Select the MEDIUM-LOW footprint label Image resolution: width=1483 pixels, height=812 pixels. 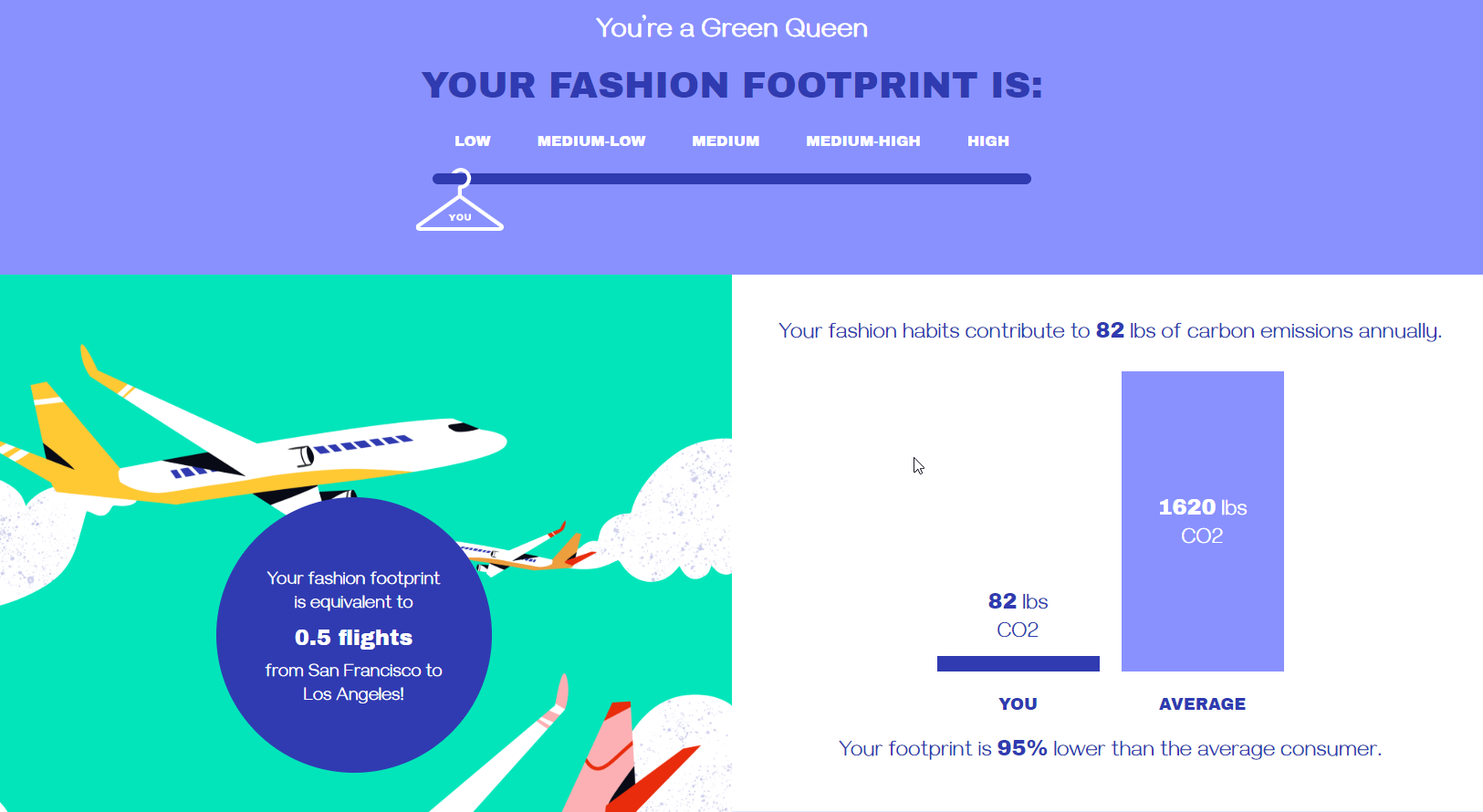coord(591,141)
